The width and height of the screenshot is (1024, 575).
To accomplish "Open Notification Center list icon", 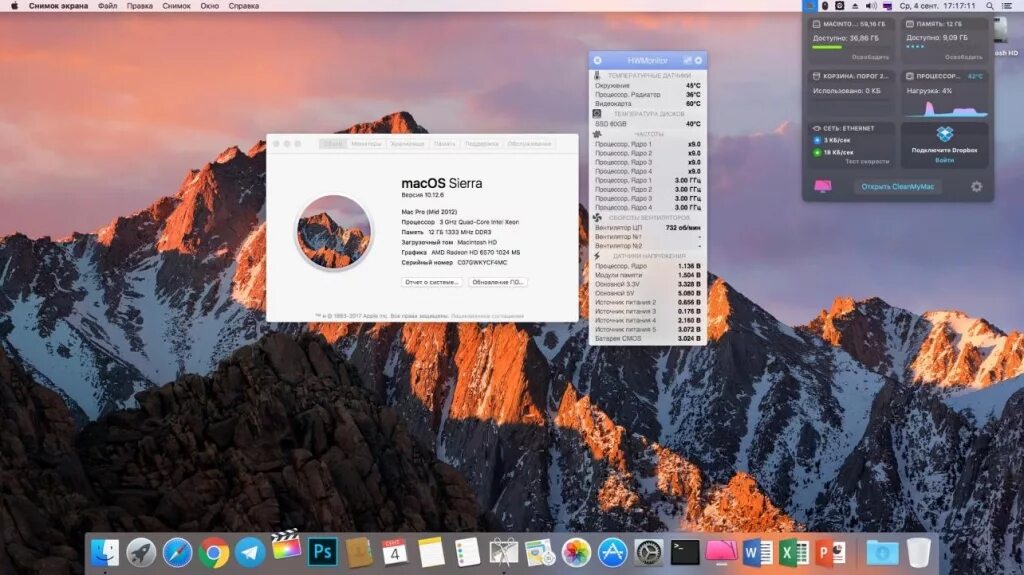I will (x=1007, y=6).
